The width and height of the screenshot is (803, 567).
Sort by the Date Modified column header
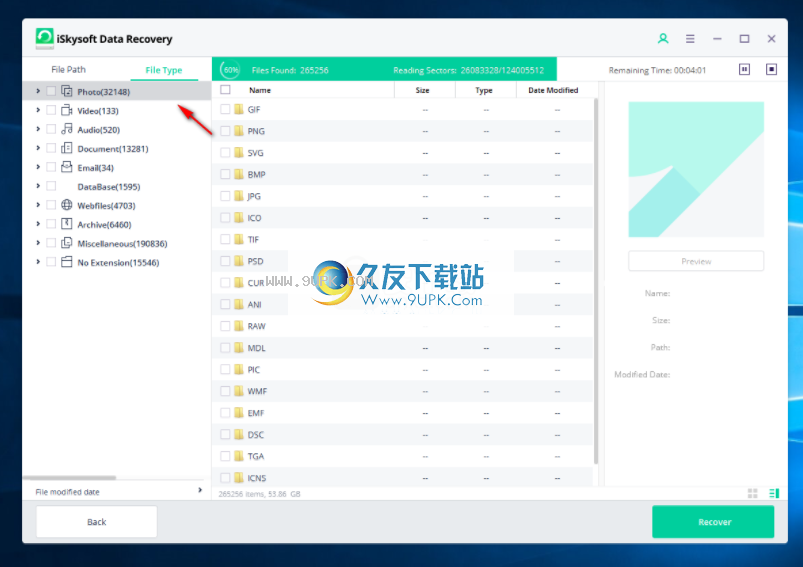click(x=553, y=90)
